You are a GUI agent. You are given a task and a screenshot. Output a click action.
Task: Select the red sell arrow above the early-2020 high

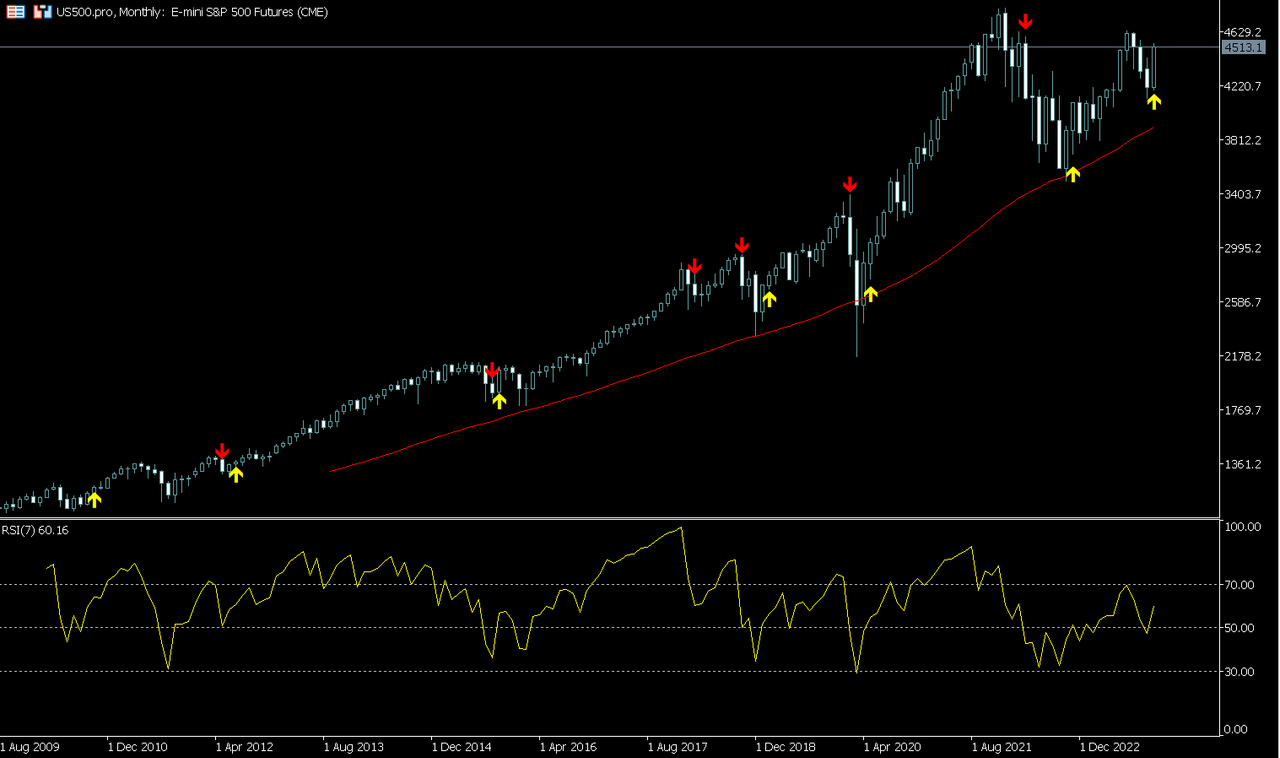coord(849,184)
